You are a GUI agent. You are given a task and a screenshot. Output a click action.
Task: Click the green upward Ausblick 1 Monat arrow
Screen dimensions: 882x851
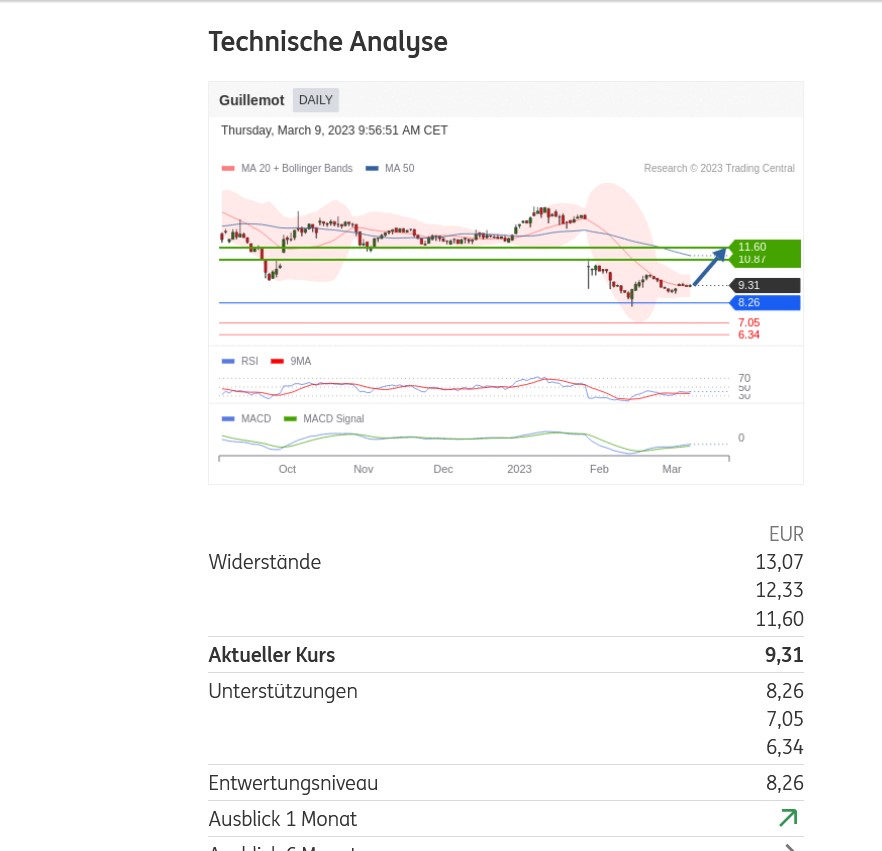788,818
